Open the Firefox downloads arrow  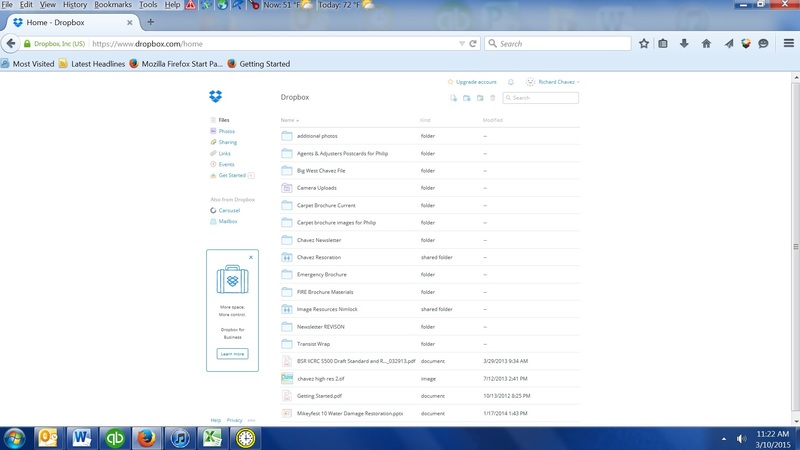point(684,44)
